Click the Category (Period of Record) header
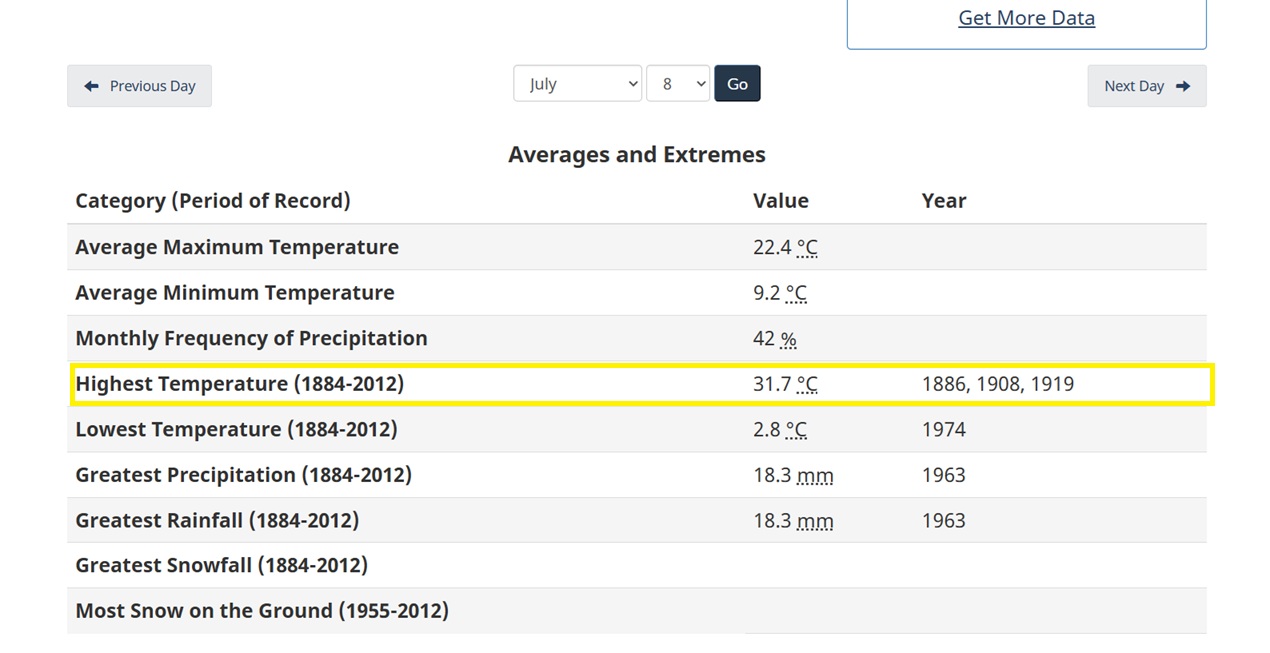1270x653 pixels. pos(213,201)
